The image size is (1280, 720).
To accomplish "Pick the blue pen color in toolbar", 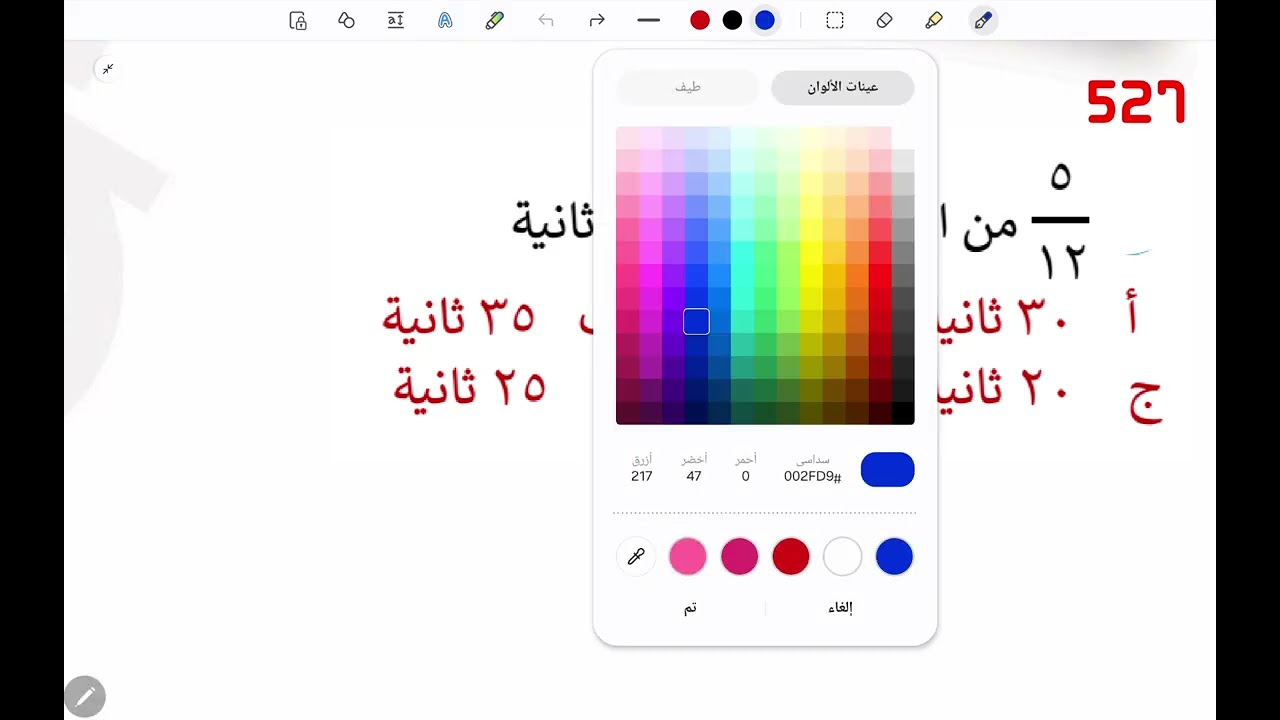I will (x=765, y=20).
